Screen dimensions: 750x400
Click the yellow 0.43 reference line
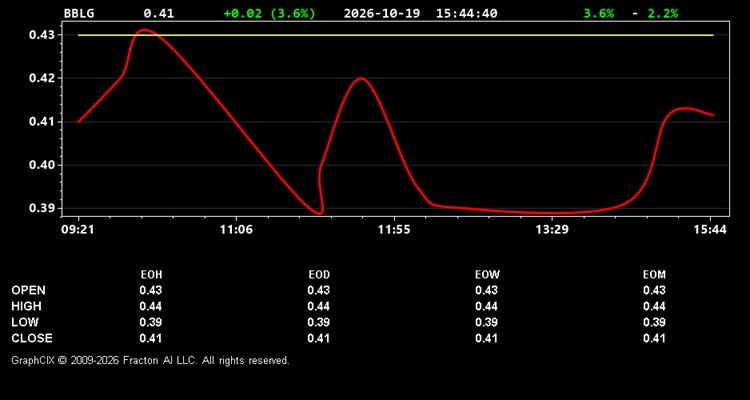point(396,35)
